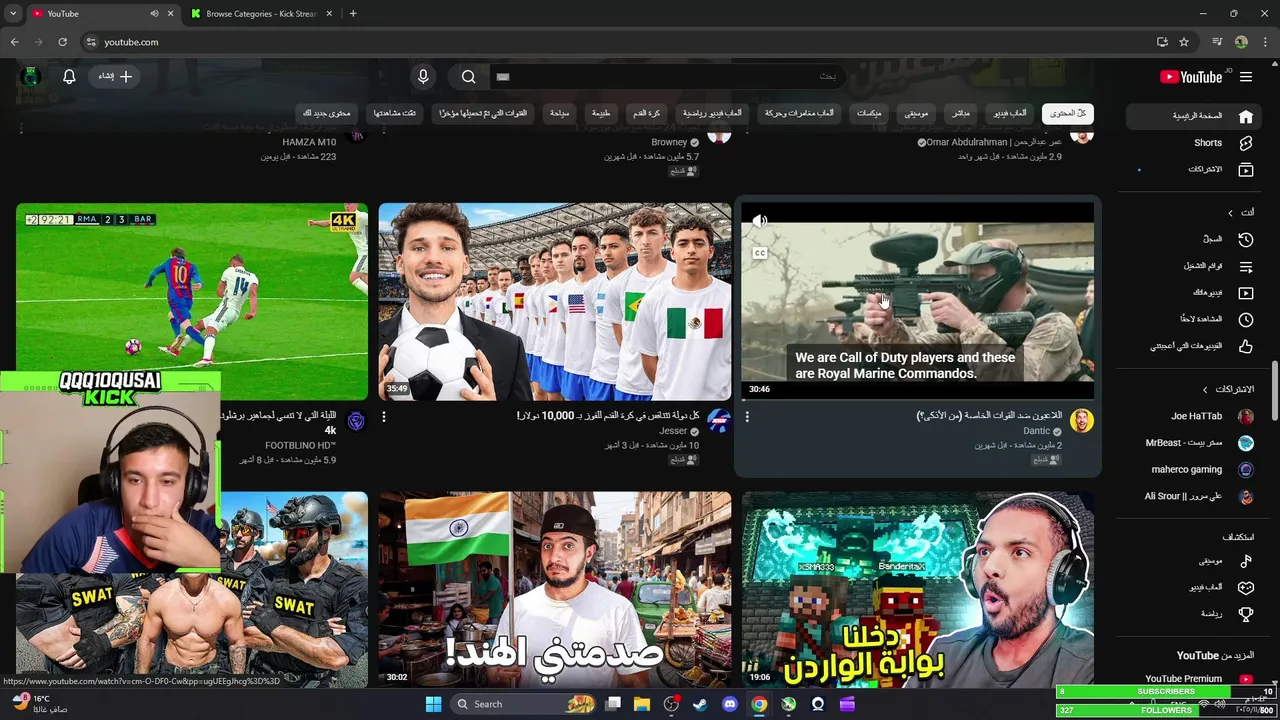
Task: Select the Live (مباشر) filter chip
Action: (960, 113)
